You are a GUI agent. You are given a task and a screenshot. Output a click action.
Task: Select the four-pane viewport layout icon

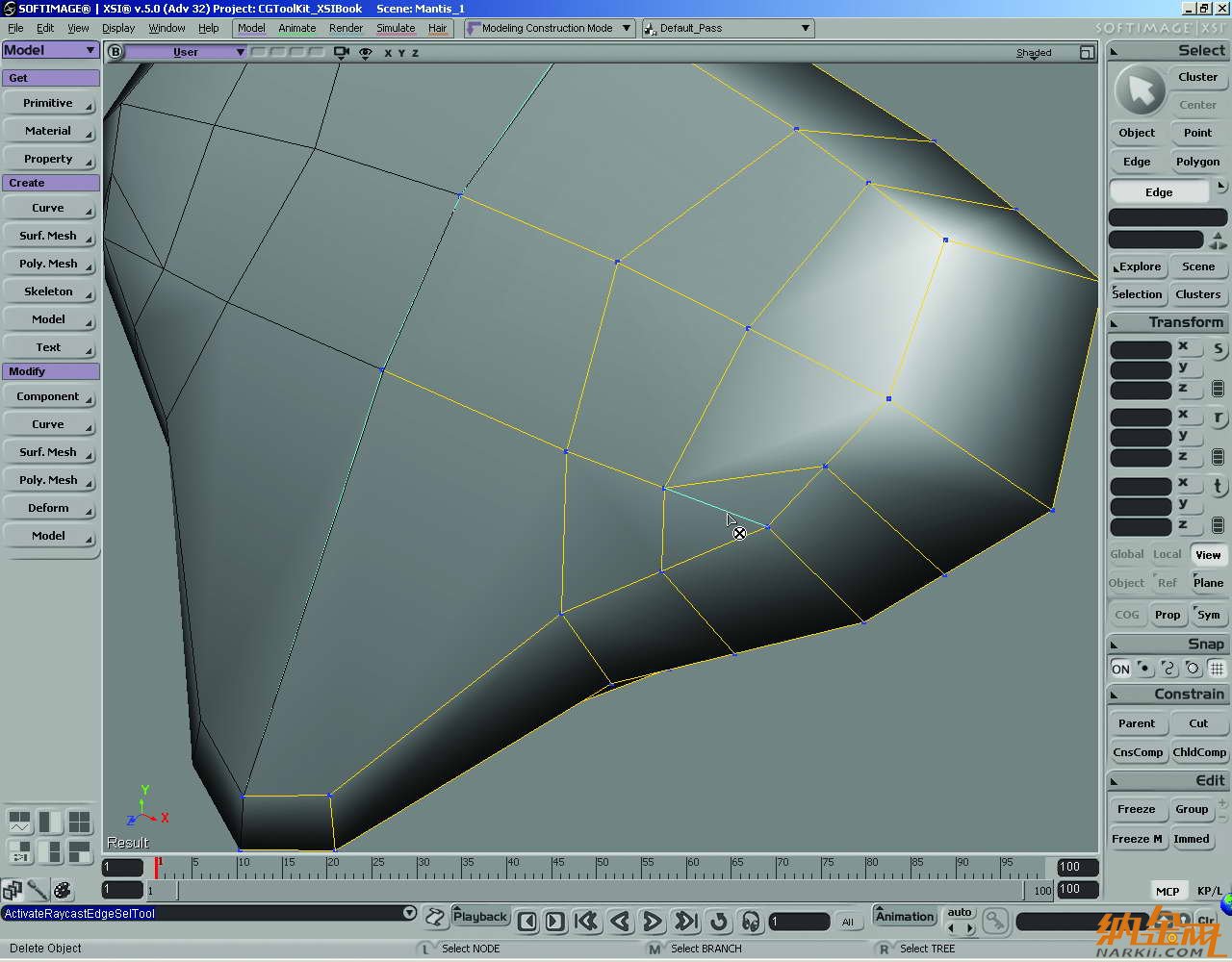pyautogui.click(x=79, y=822)
